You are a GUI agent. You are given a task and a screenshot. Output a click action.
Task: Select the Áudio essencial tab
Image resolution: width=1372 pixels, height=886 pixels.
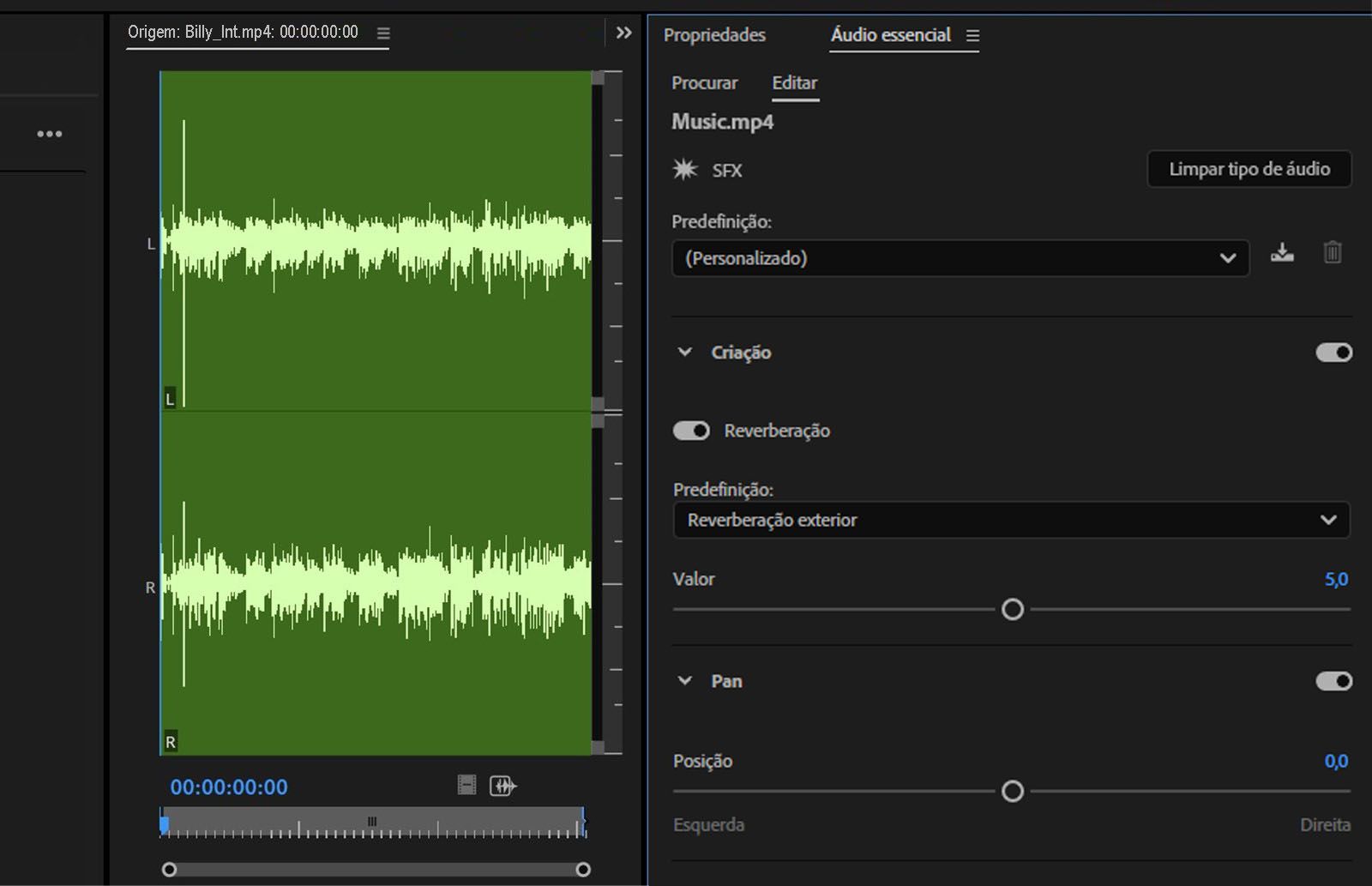(891, 35)
